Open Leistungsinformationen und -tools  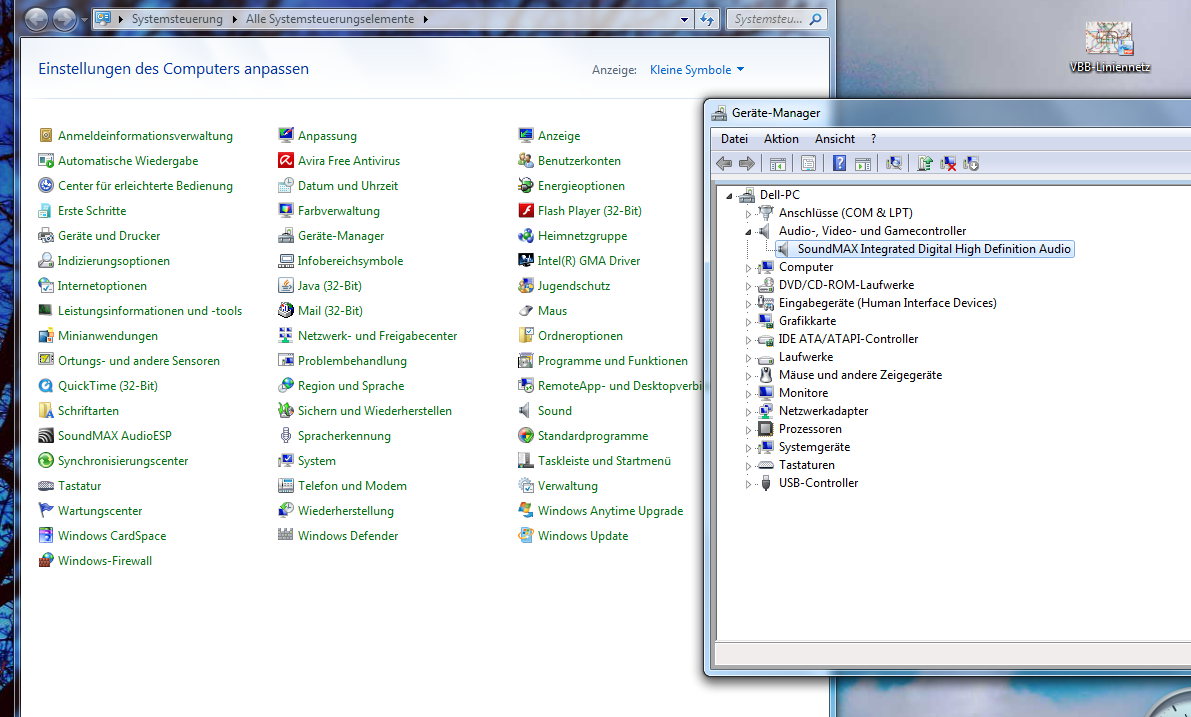point(150,311)
